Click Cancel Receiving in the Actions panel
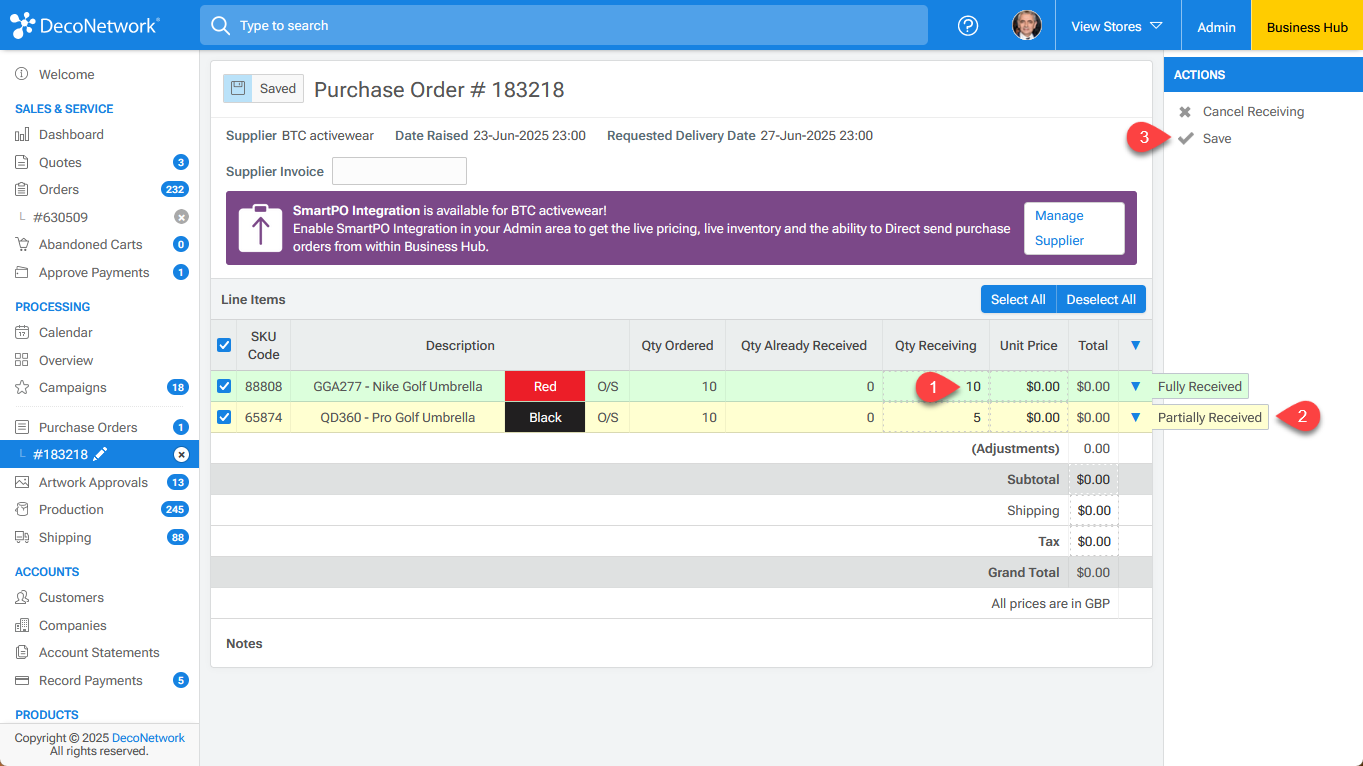1363x766 pixels. 1251,111
